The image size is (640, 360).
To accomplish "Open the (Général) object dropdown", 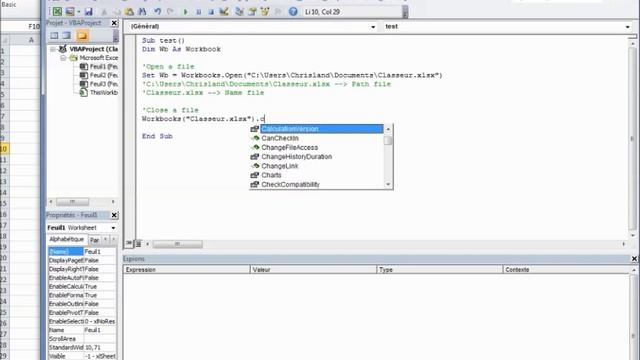I will [x=373, y=27].
